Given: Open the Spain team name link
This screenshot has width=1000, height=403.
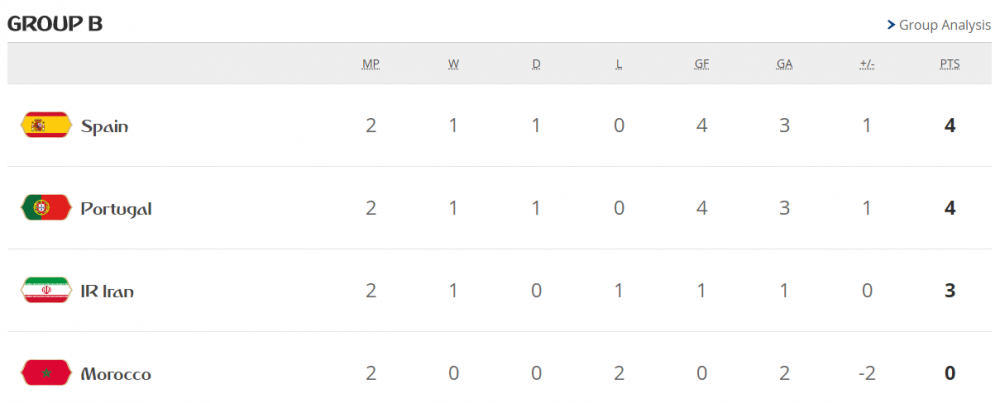Looking at the screenshot, I should (104, 126).
